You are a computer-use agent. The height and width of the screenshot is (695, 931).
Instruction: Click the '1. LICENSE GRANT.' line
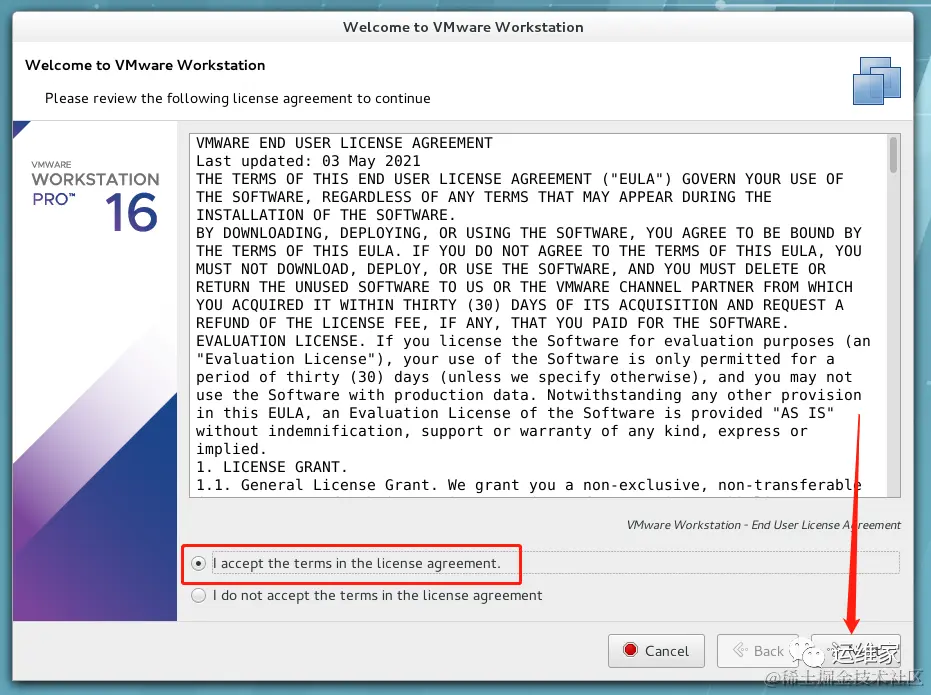(272, 467)
